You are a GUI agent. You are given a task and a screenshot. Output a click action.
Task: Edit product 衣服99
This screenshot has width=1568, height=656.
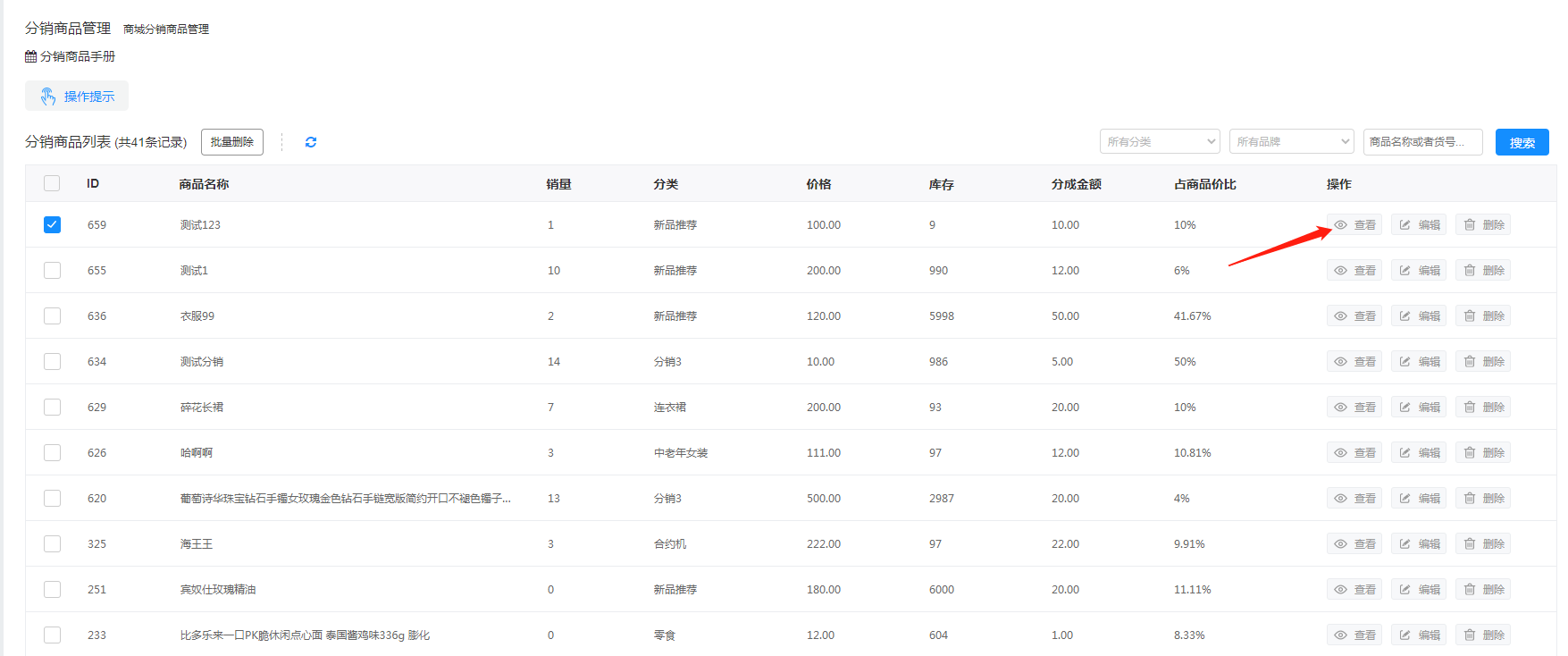1419,315
